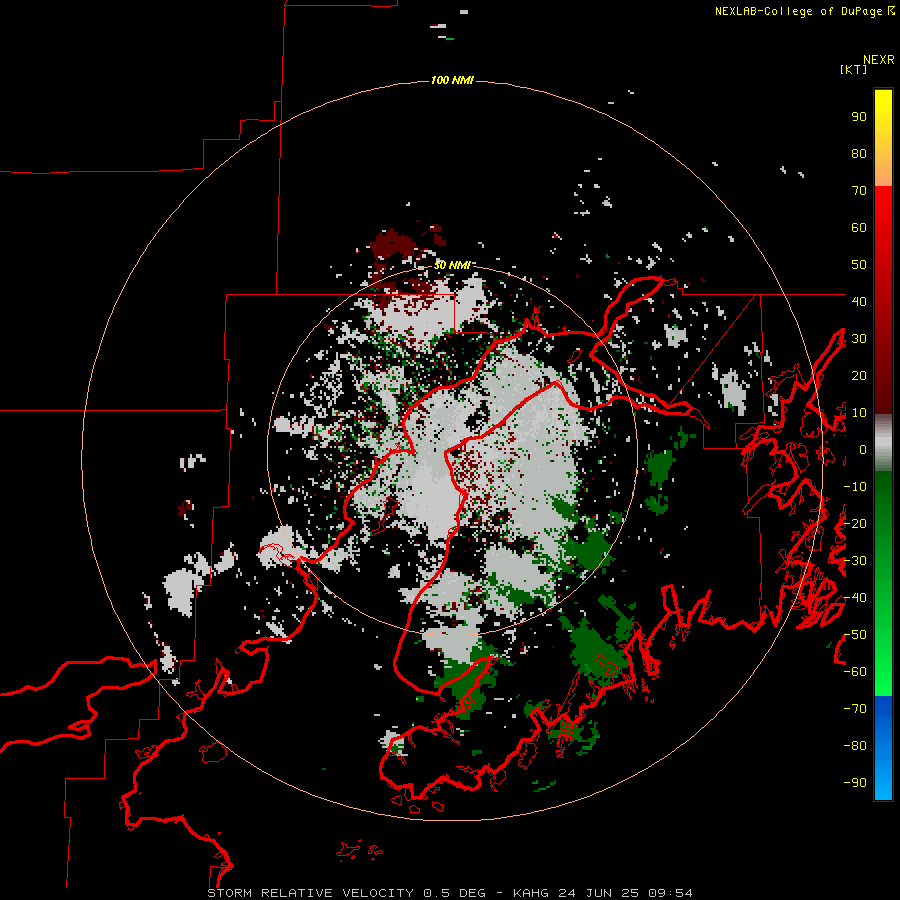Select the gray zero-velocity color bar segment
Image resolution: width=900 pixels, height=900 pixels.
tap(883, 443)
